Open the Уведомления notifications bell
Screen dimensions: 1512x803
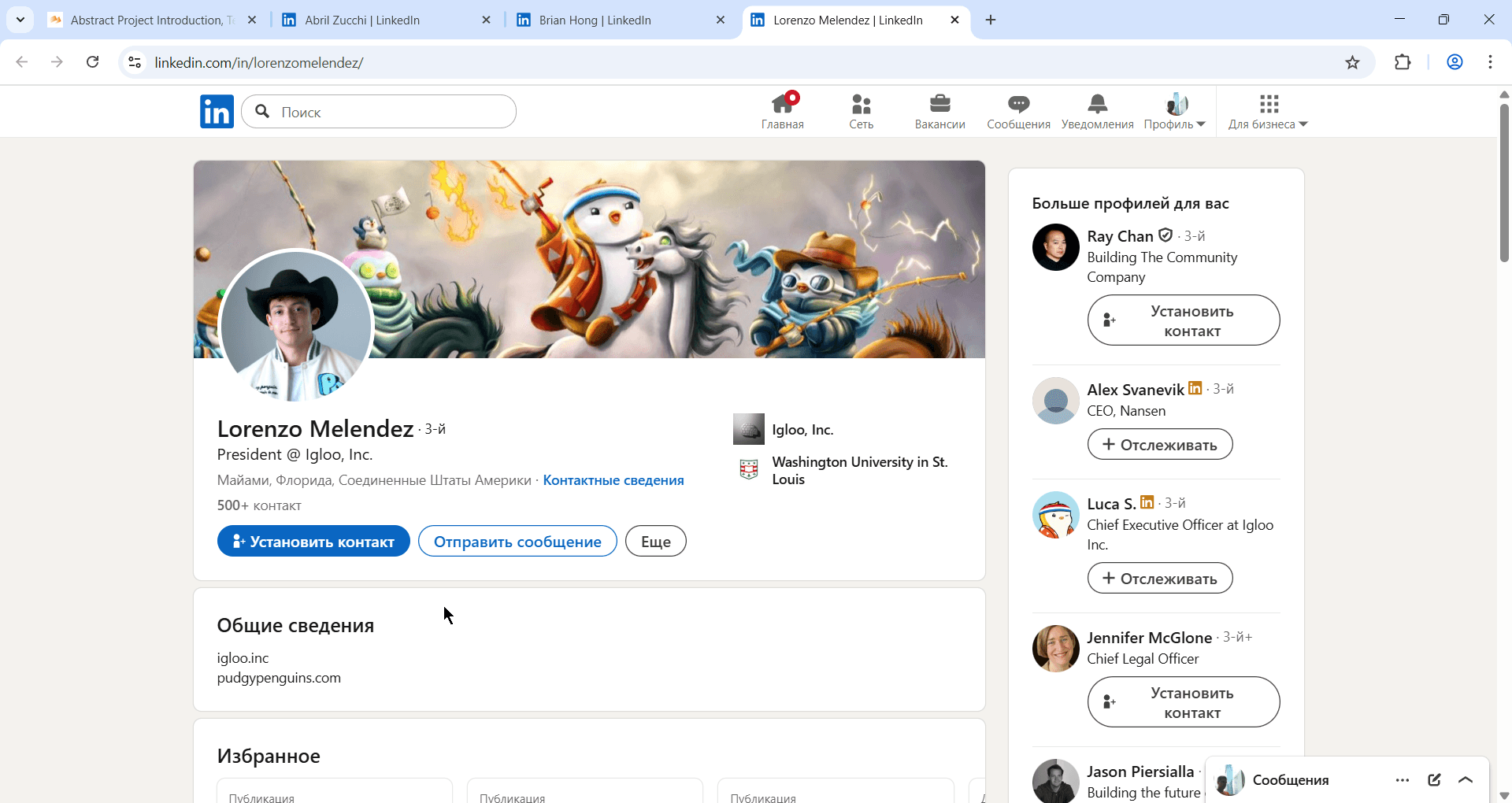(1098, 111)
